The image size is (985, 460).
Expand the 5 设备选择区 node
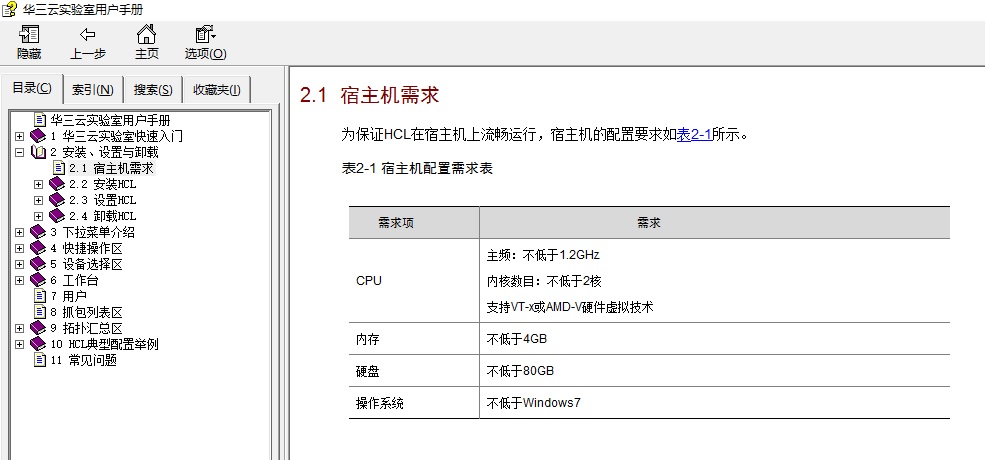[19, 264]
